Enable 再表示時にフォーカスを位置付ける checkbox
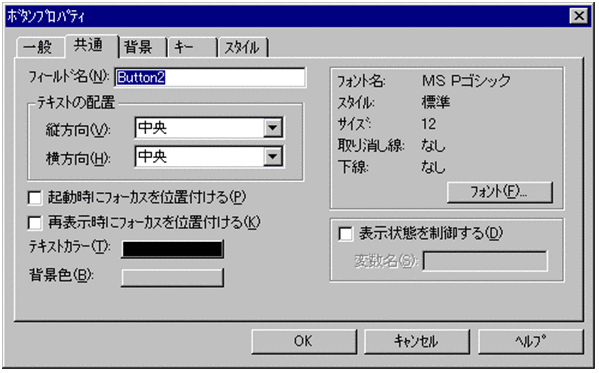The height and width of the screenshot is (373, 599). (35, 223)
